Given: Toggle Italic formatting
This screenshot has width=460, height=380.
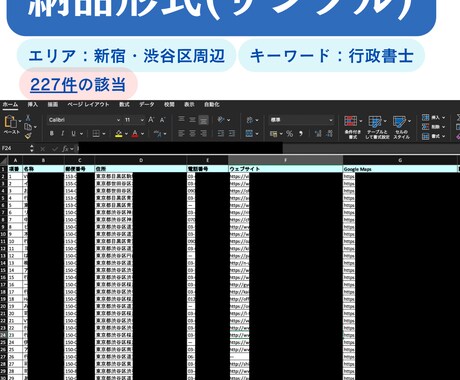Looking at the screenshot, I should (x=62, y=133).
